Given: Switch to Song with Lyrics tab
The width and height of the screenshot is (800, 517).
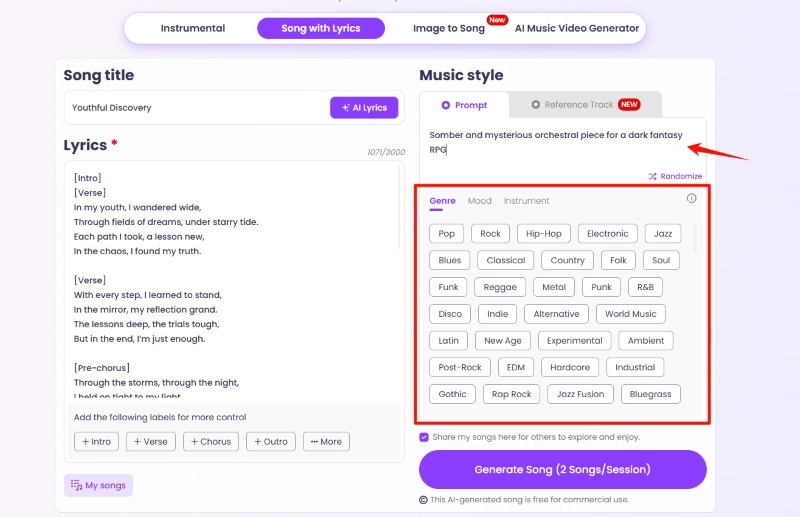Looking at the screenshot, I should click(x=321, y=28).
